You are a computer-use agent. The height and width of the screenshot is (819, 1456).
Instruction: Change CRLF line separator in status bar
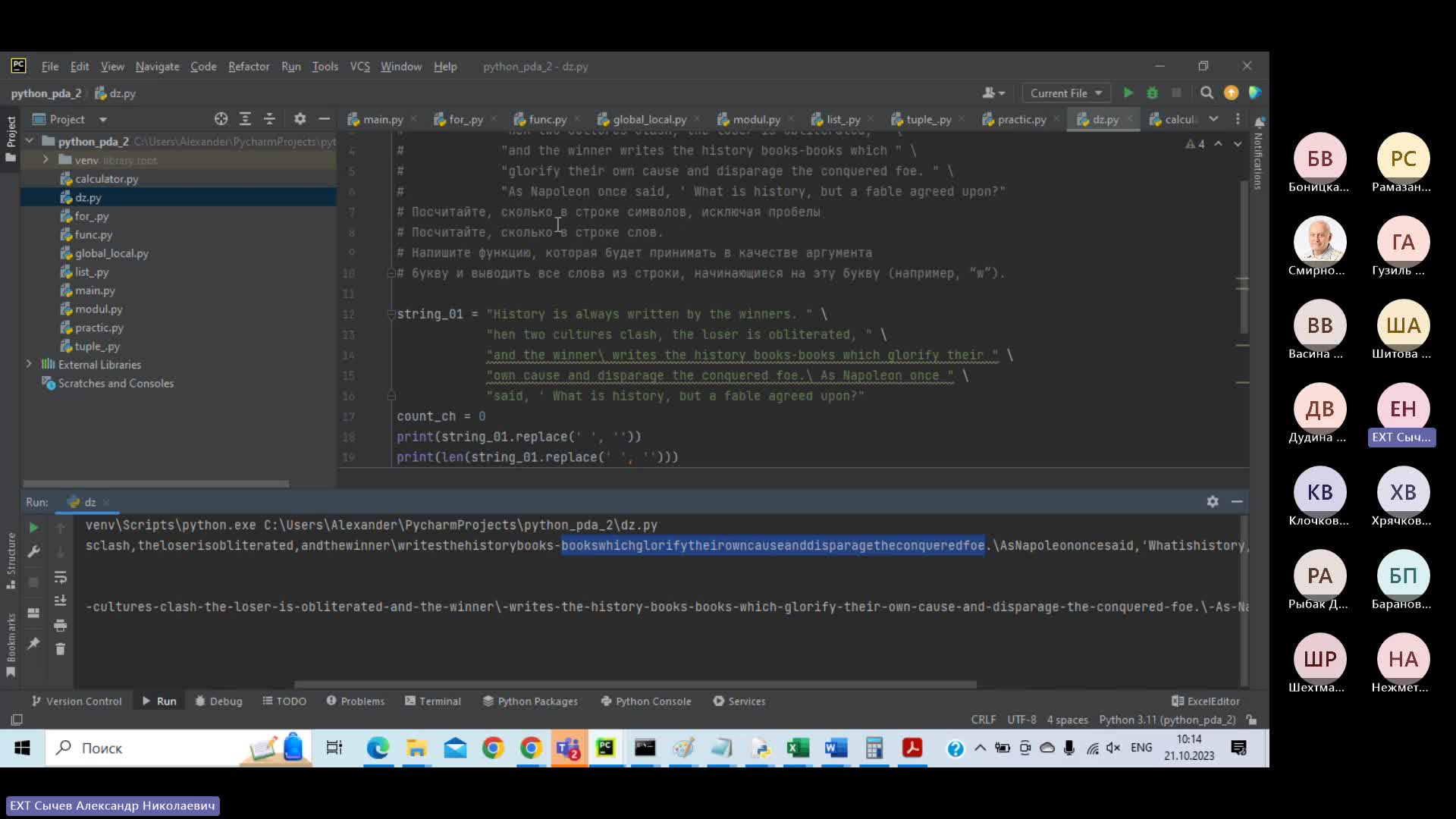pos(983,720)
